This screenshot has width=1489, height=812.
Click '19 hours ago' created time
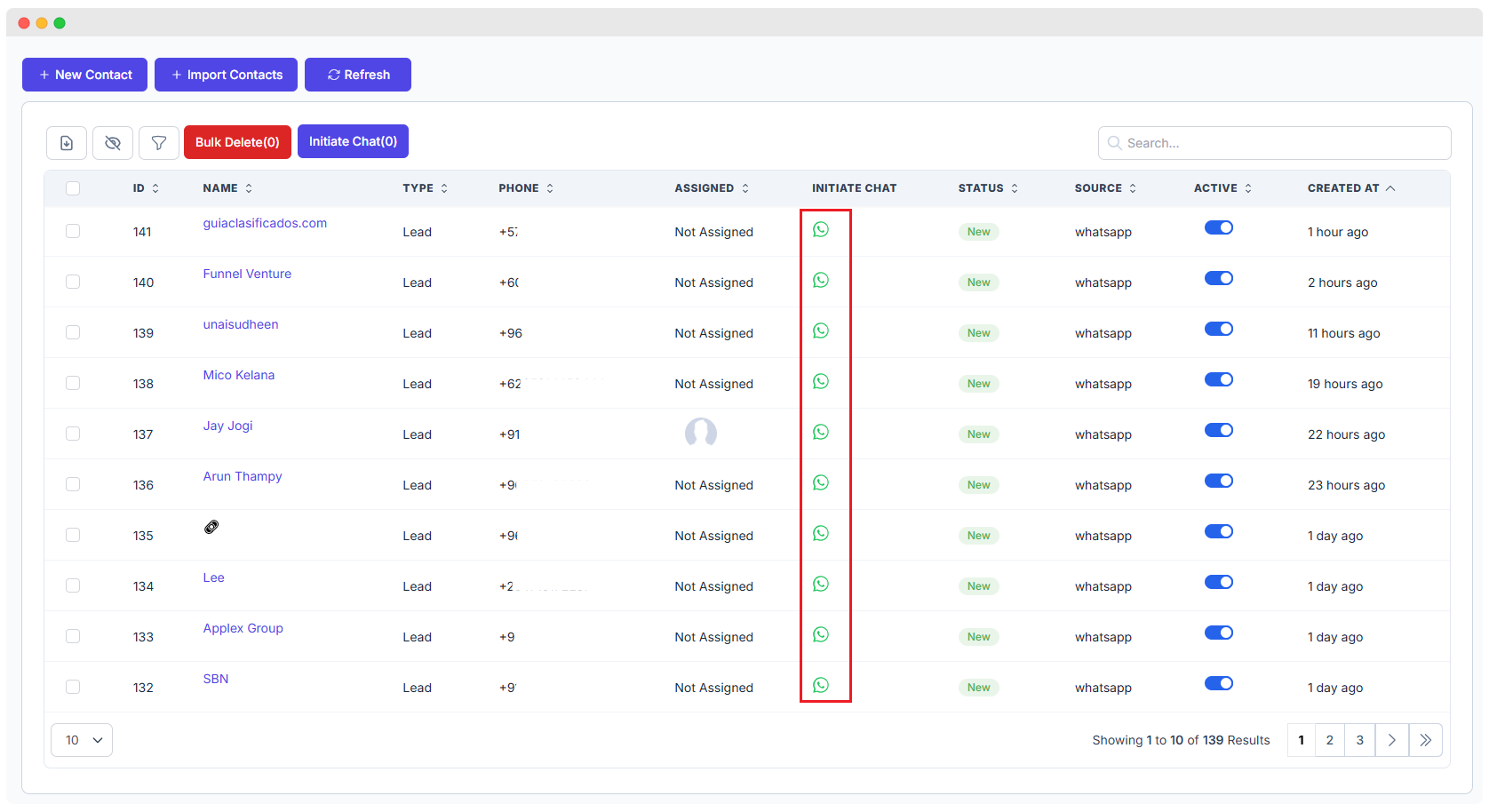coord(1345,384)
